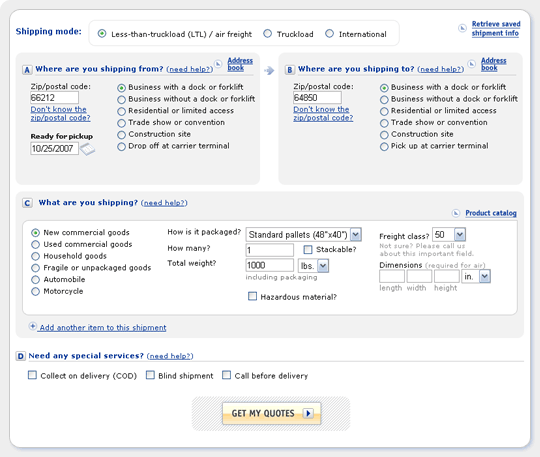Click the icon beside Retrieve saved shipment info
Viewport: 540px width, 457px height.
(x=462, y=28)
